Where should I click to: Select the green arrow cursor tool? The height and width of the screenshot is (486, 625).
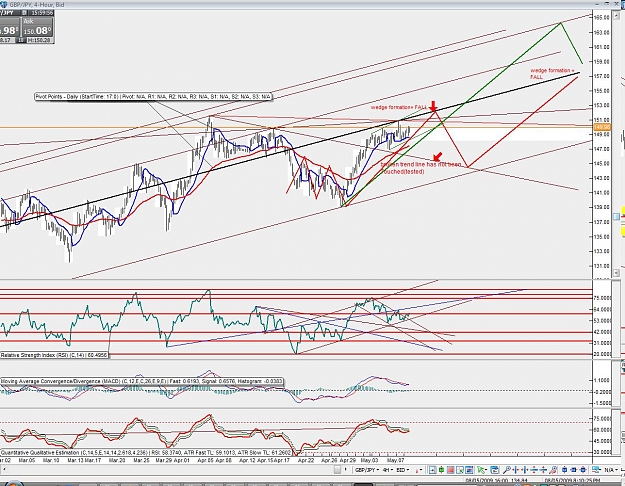click(x=481, y=470)
